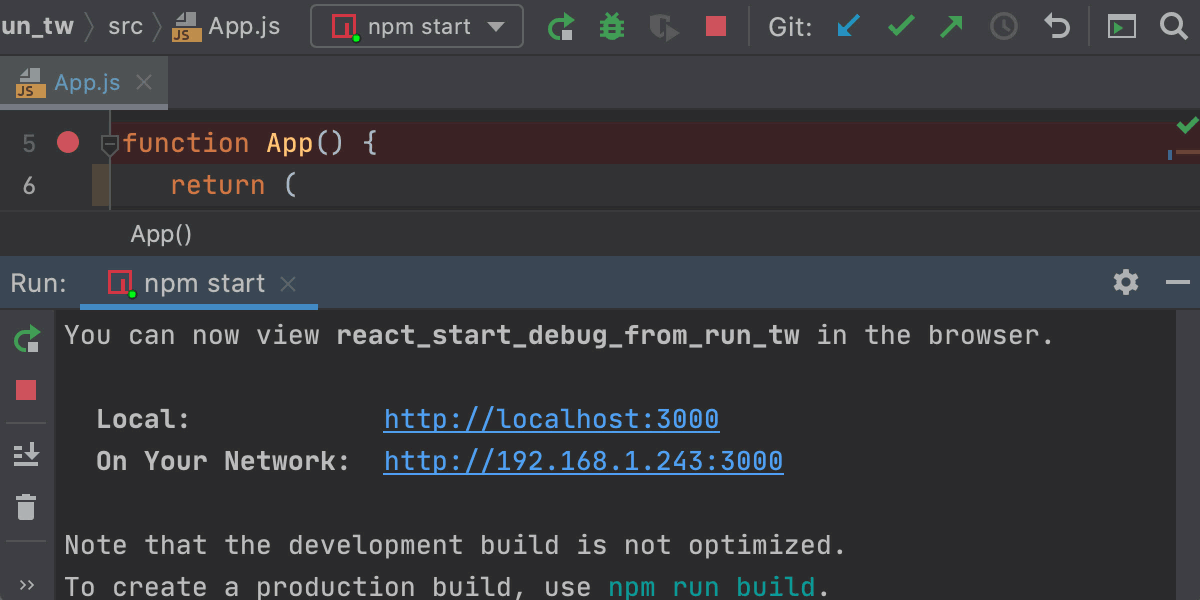Expand hidden run toolbar actions chevron
Screen dimensions: 1200x600
(x=25, y=583)
